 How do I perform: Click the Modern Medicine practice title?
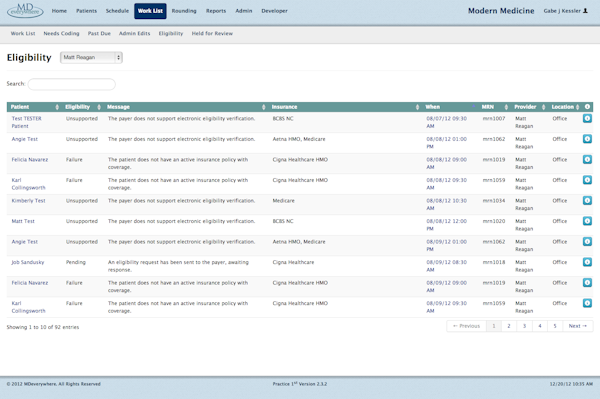pyautogui.click(x=501, y=11)
